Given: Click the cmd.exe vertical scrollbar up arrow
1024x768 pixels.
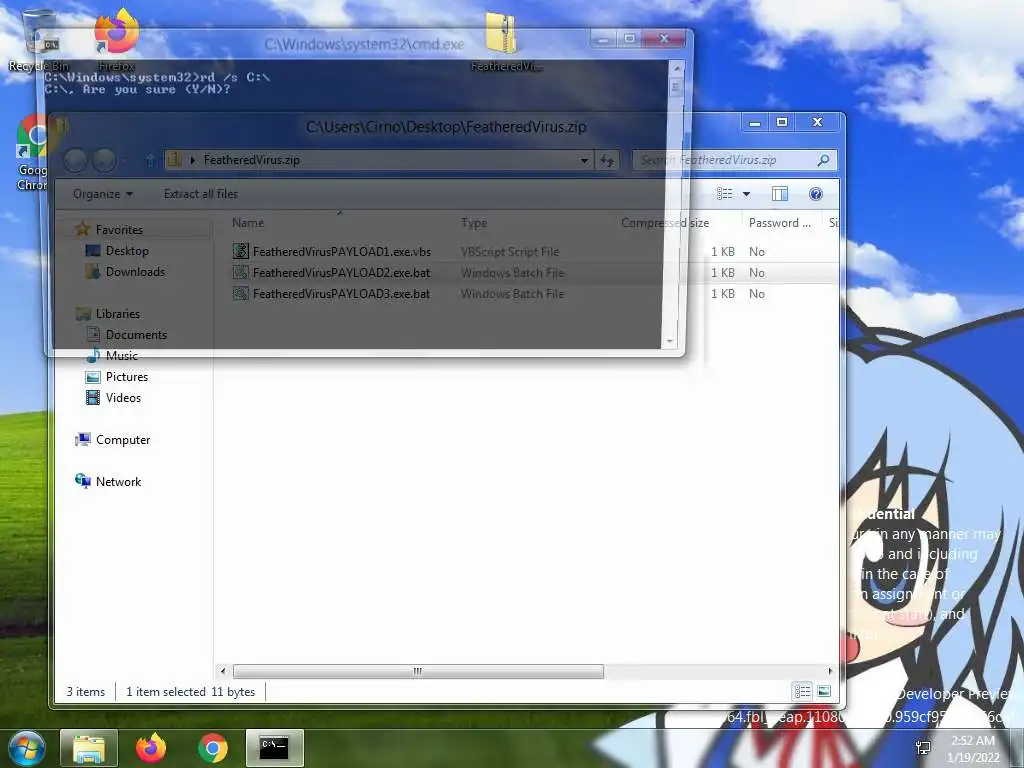Looking at the screenshot, I should (677, 68).
